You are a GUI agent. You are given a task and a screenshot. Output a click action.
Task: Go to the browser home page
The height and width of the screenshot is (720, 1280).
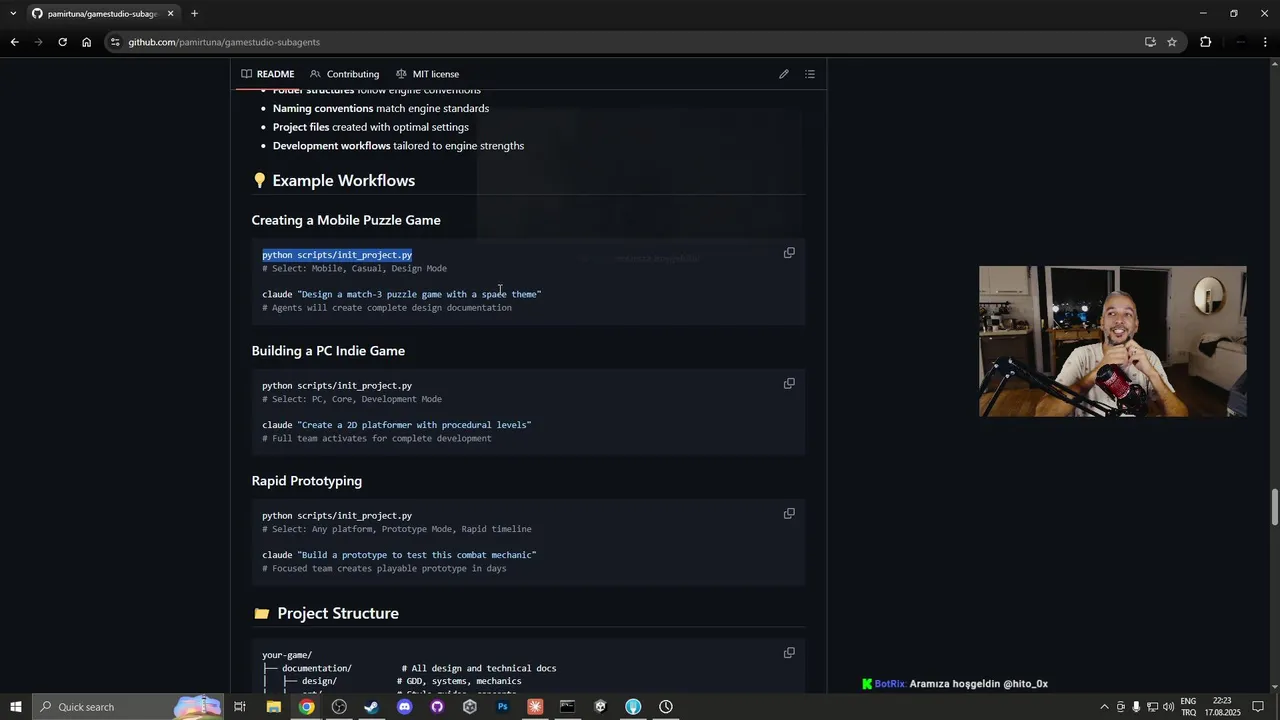point(86,42)
